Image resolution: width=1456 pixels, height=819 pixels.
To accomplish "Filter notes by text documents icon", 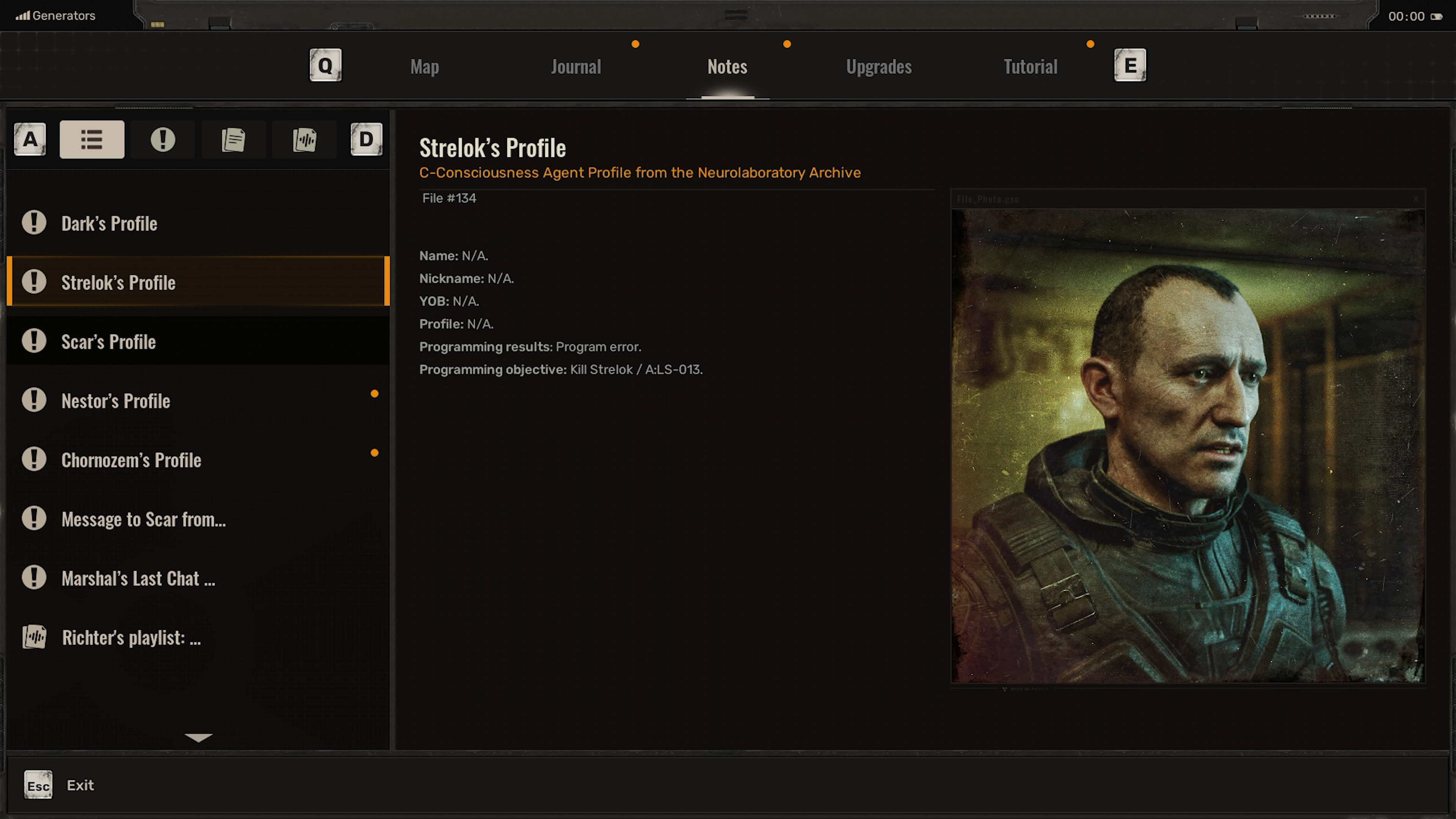I will pyautogui.click(x=234, y=140).
